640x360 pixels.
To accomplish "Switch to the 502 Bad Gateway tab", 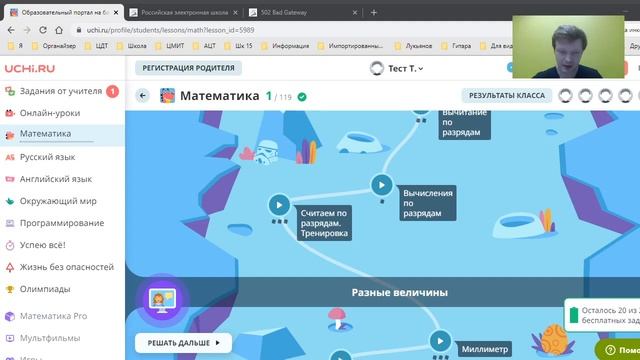I will [302, 13].
